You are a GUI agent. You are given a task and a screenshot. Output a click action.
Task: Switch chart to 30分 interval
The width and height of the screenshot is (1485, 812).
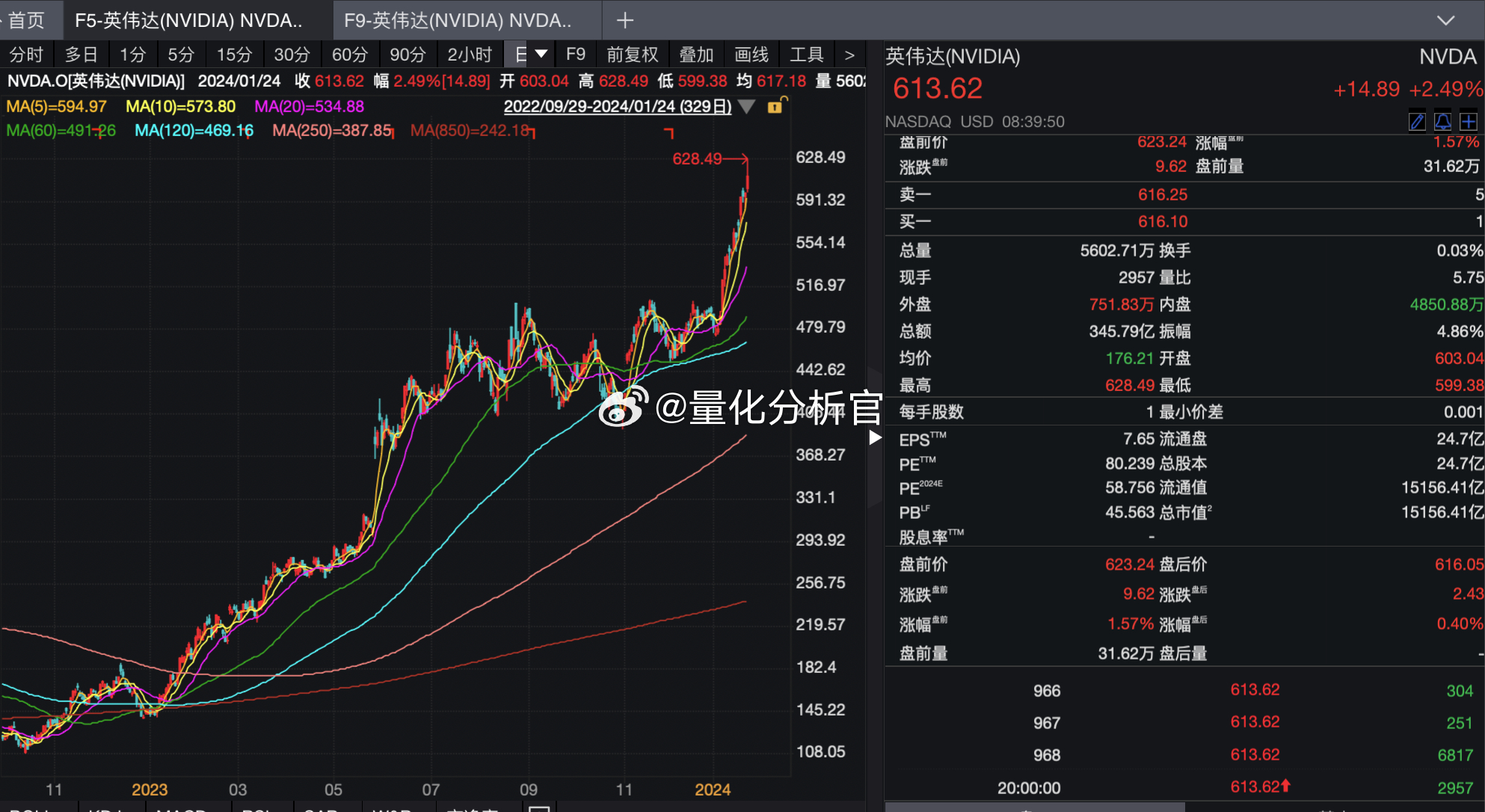coord(292,55)
